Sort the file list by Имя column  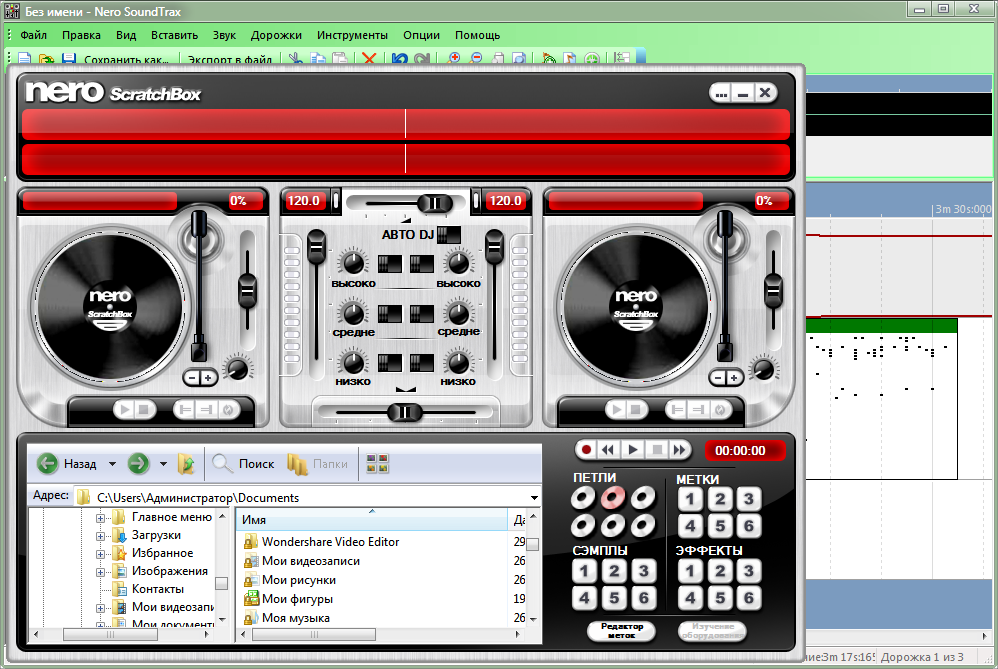coord(372,519)
